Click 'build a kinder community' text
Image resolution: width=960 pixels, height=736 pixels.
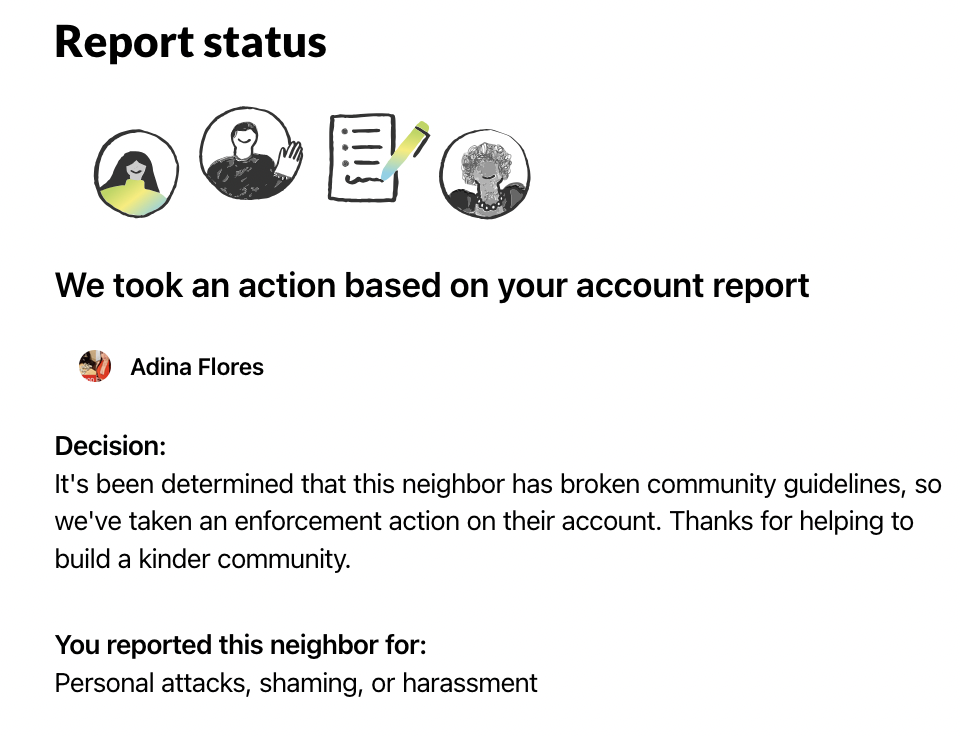click(x=203, y=559)
